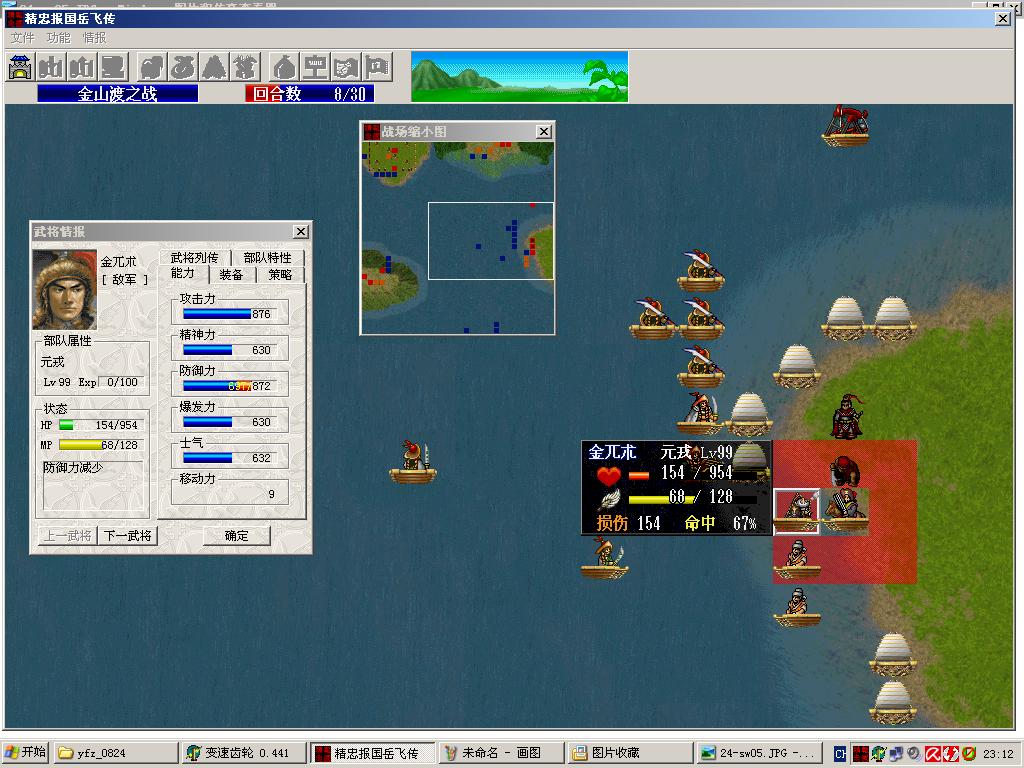The width and height of the screenshot is (1024, 768).
Task: Click the elephant-like greyed toolbar icon
Action: point(152,67)
